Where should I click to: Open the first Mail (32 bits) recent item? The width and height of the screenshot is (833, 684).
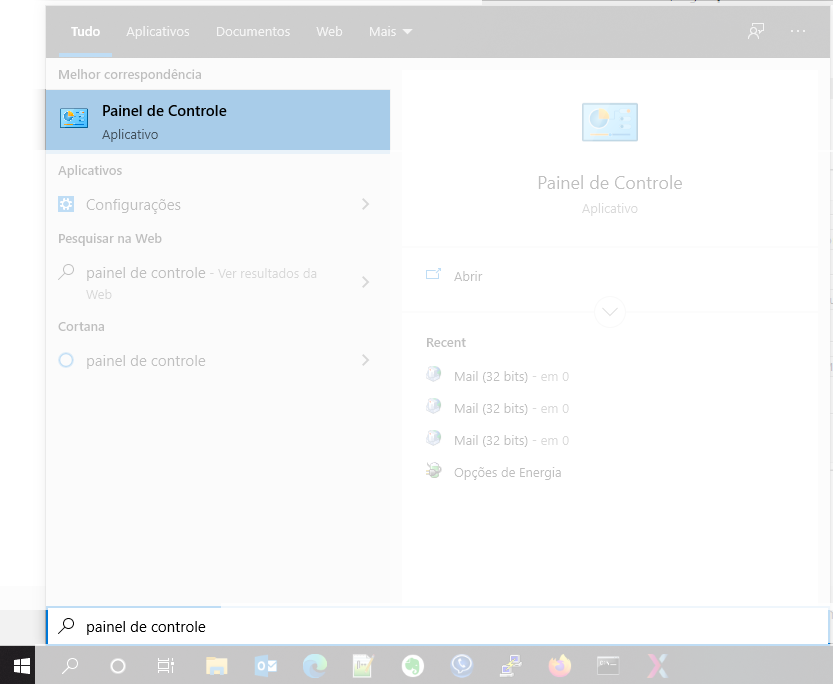tap(511, 377)
